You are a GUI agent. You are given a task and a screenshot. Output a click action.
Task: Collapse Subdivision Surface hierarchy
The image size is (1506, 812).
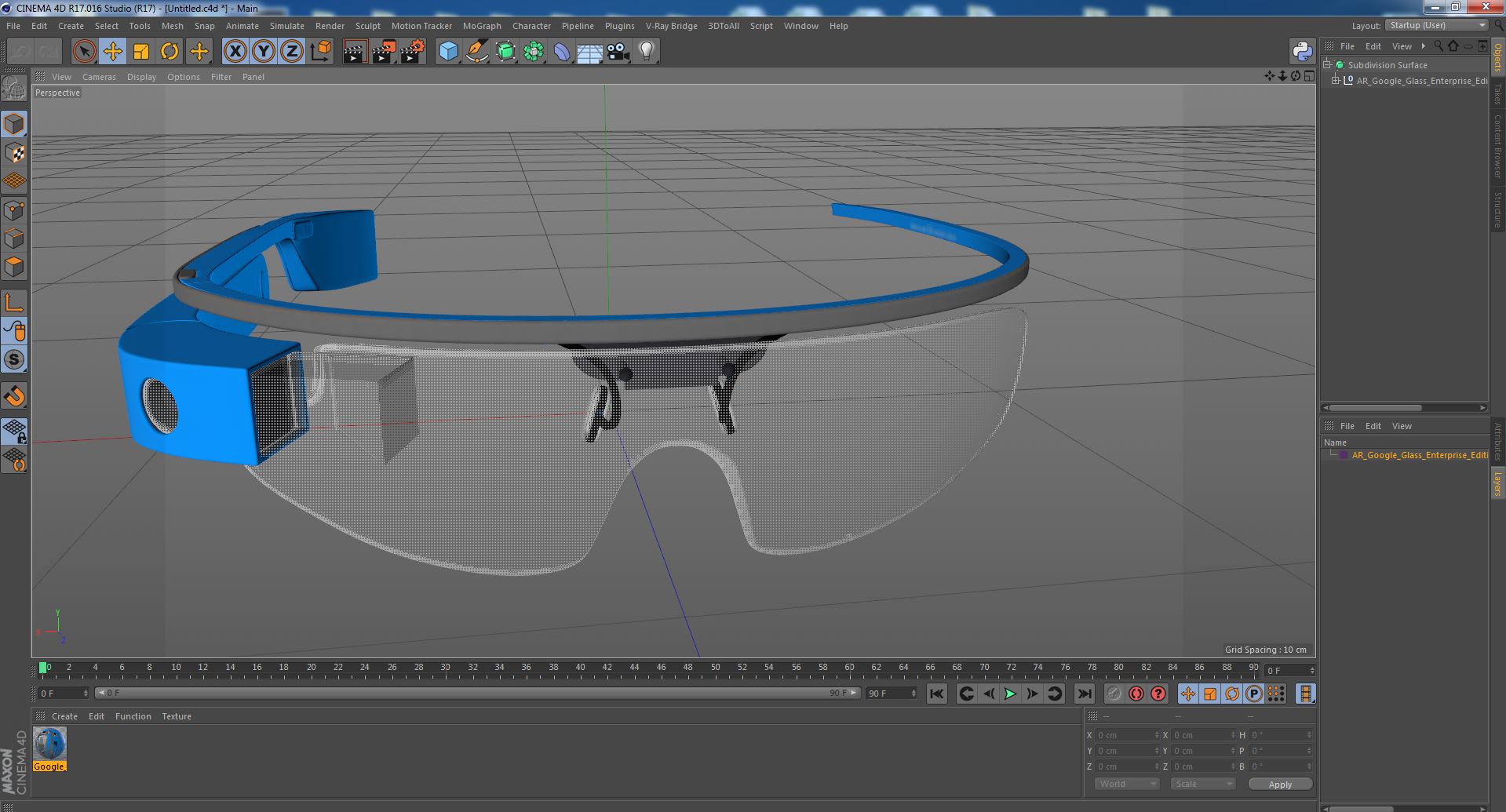click(1327, 64)
